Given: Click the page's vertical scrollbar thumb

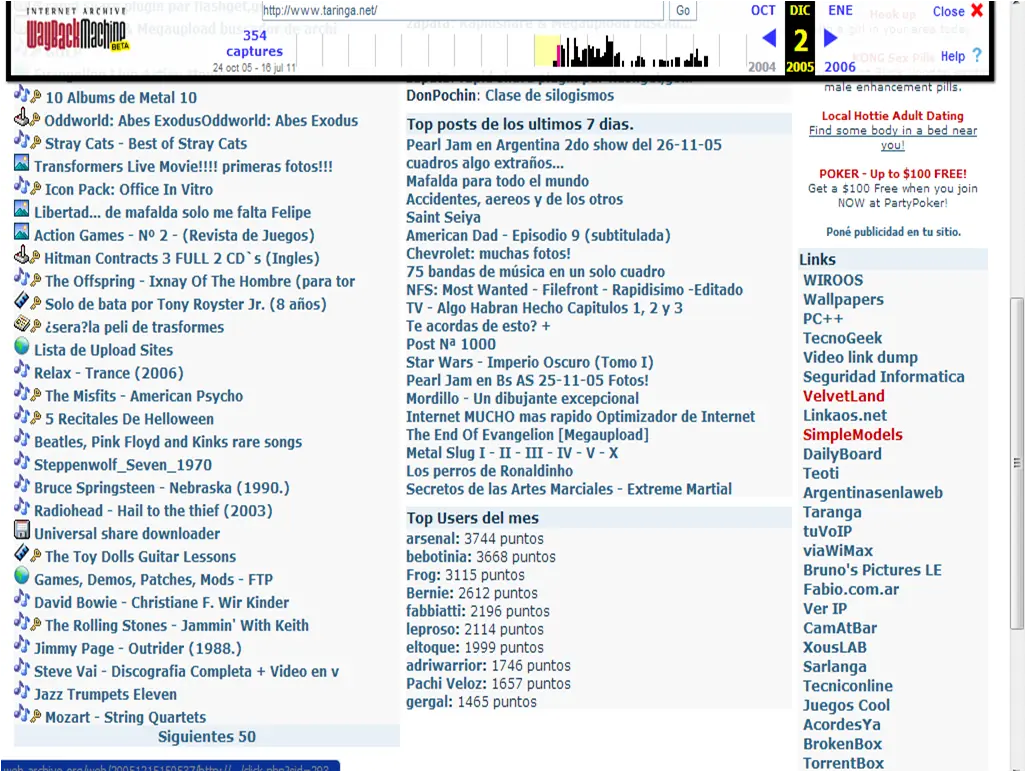Looking at the screenshot, I should (1016, 463).
